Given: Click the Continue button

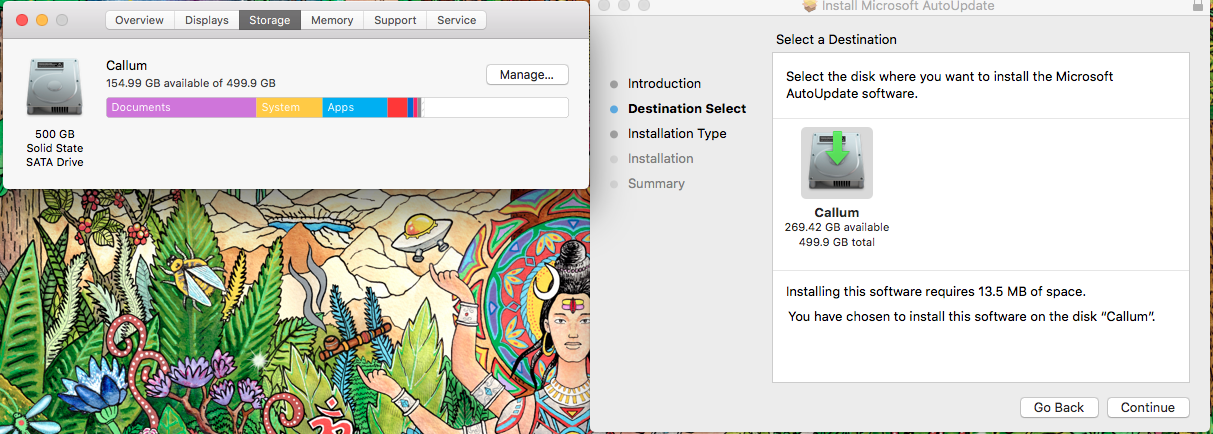Looking at the screenshot, I should click(1147, 407).
